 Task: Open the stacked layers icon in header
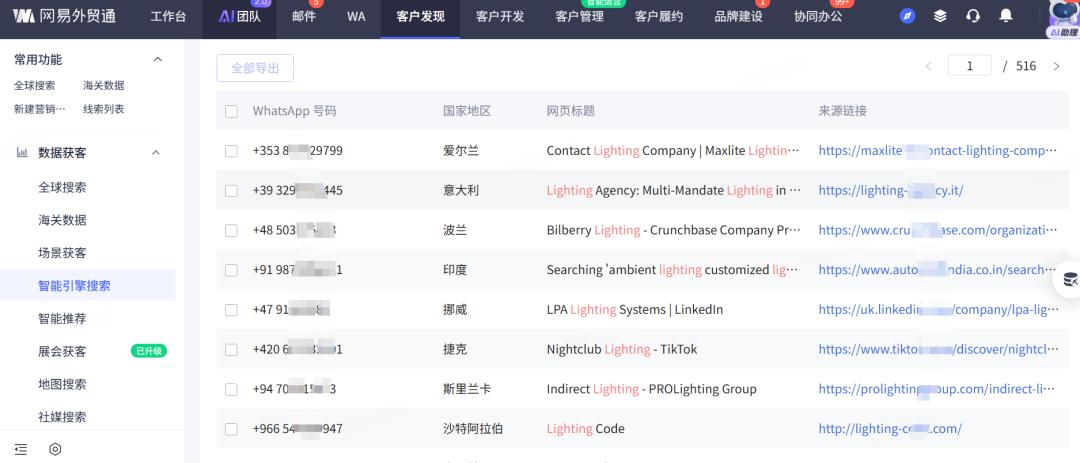(x=940, y=16)
